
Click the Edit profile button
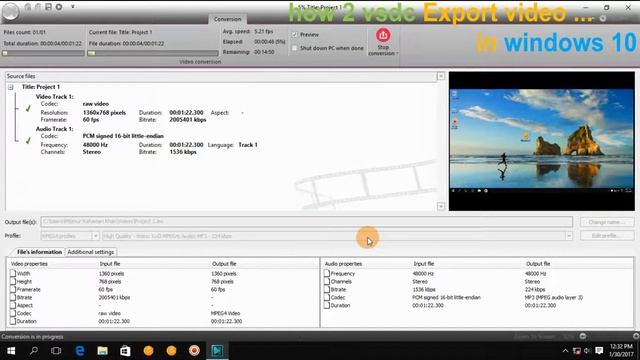[x=607, y=236]
